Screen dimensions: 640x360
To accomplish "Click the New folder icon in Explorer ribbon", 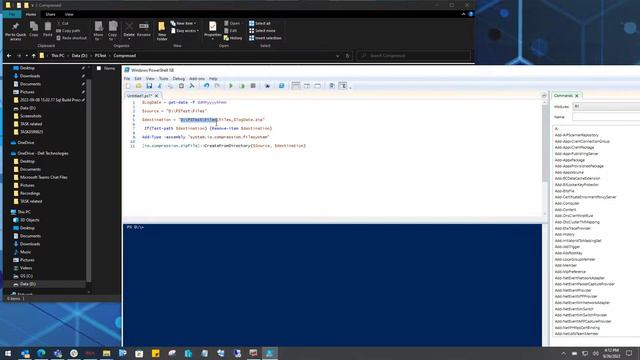I will click(x=162, y=31).
